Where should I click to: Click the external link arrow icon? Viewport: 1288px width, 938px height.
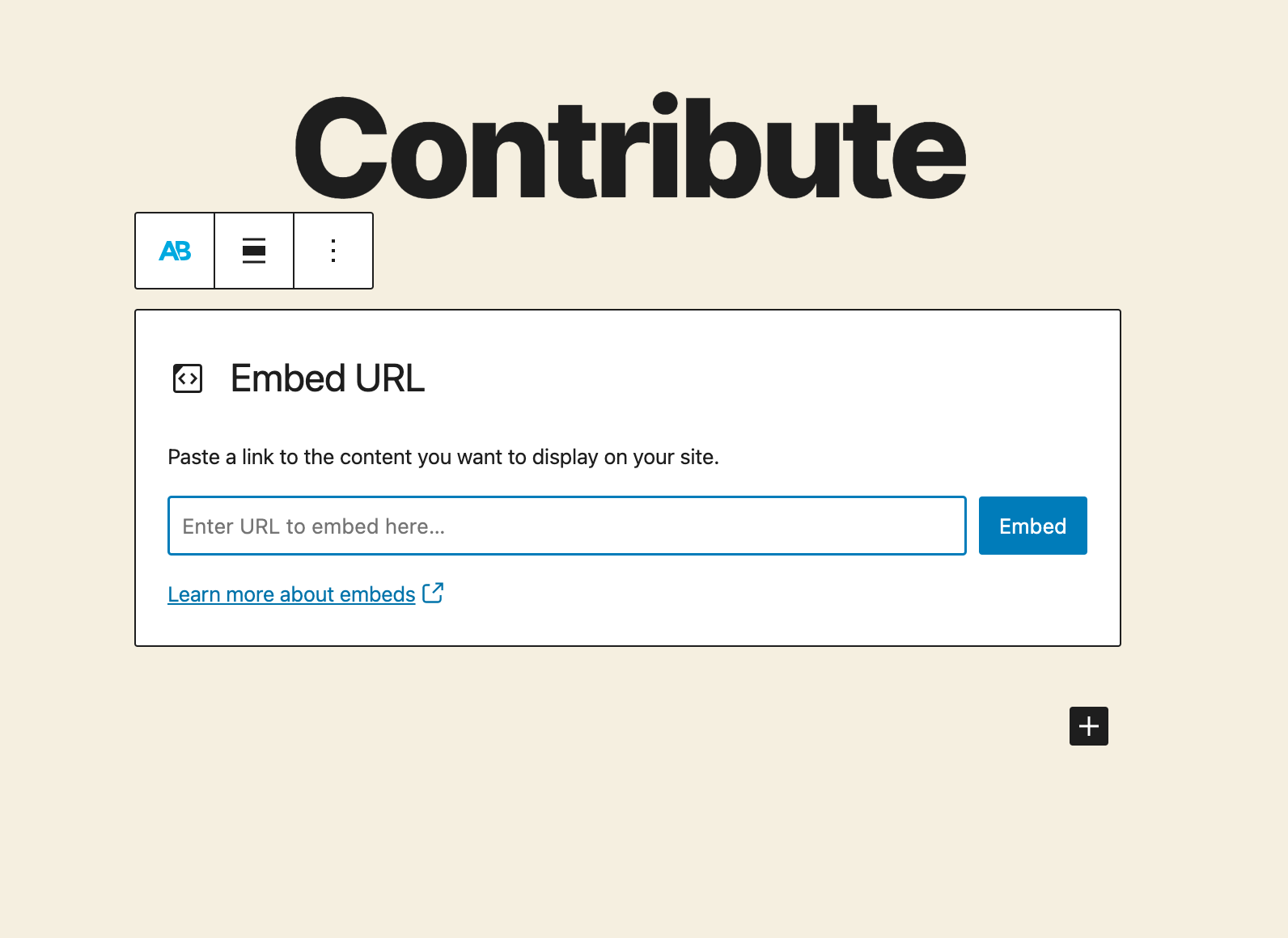(433, 593)
